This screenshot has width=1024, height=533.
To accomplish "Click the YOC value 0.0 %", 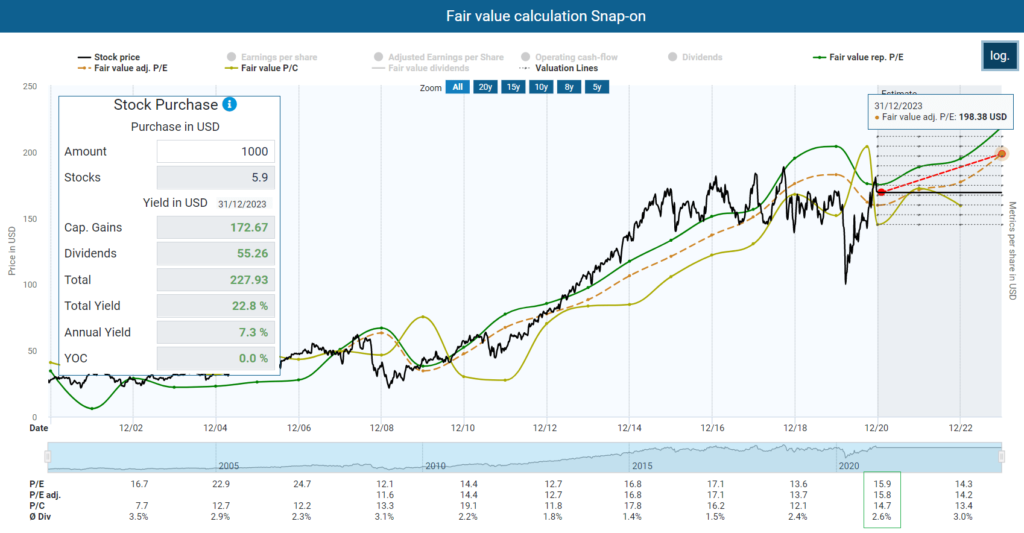I will pyautogui.click(x=216, y=358).
